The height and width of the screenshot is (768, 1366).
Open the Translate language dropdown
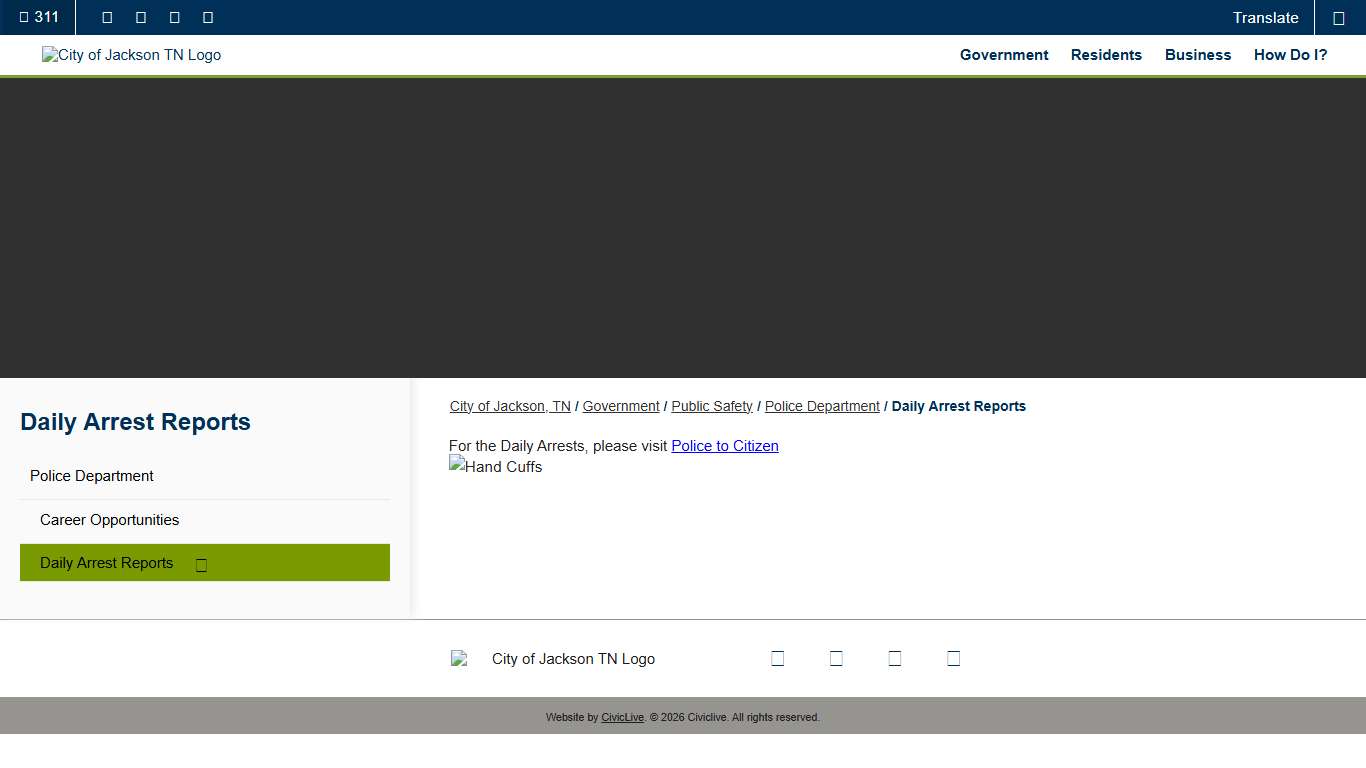coord(1265,18)
